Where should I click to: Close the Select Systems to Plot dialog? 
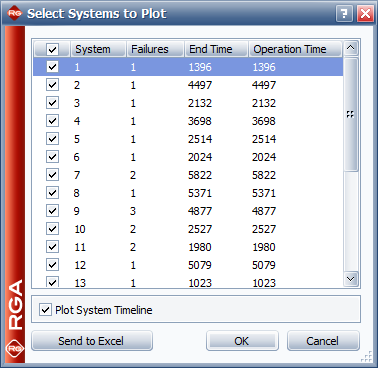click(365, 14)
